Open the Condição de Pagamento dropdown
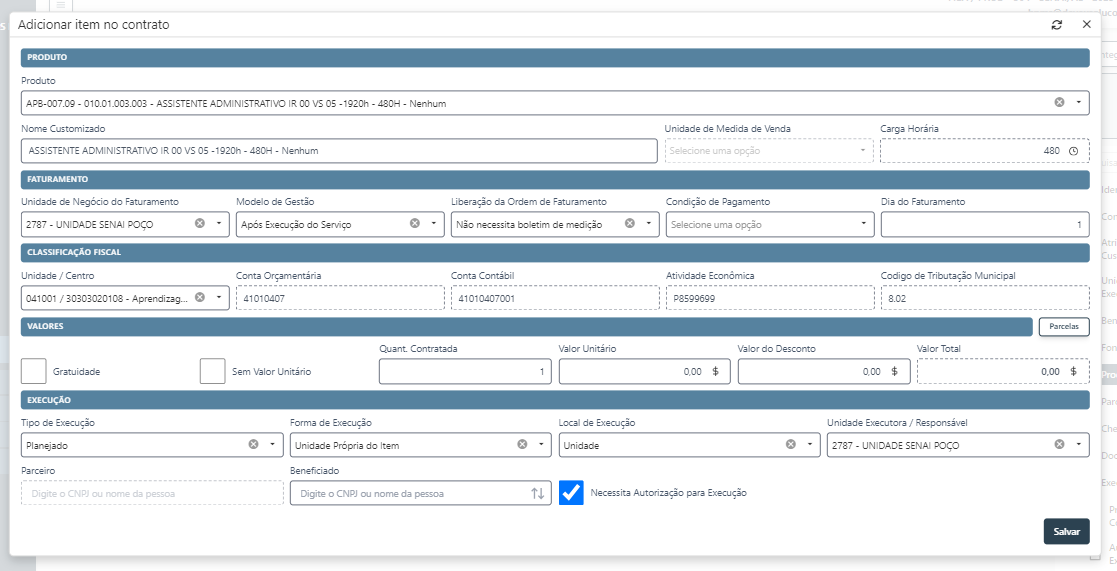The image size is (1117, 571). coord(864,224)
